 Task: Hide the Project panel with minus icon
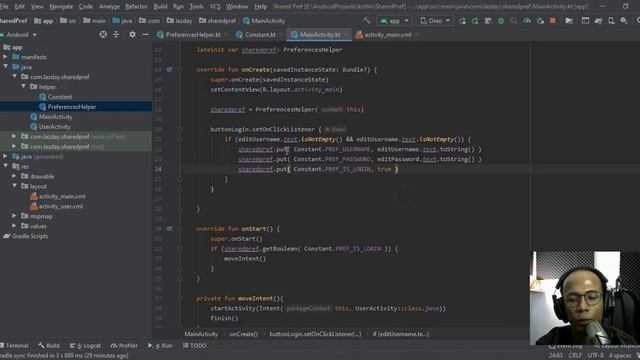[x=145, y=35]
